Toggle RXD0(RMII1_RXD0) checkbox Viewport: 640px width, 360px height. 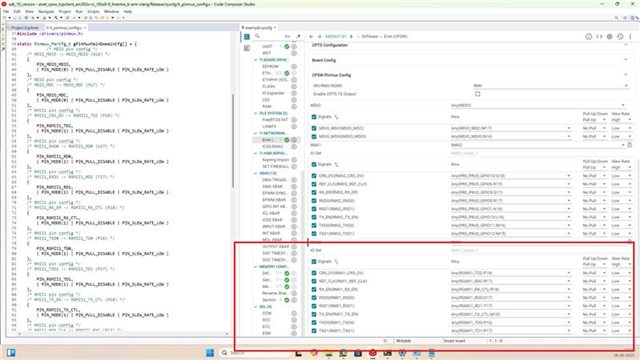(x=314, y=298)
